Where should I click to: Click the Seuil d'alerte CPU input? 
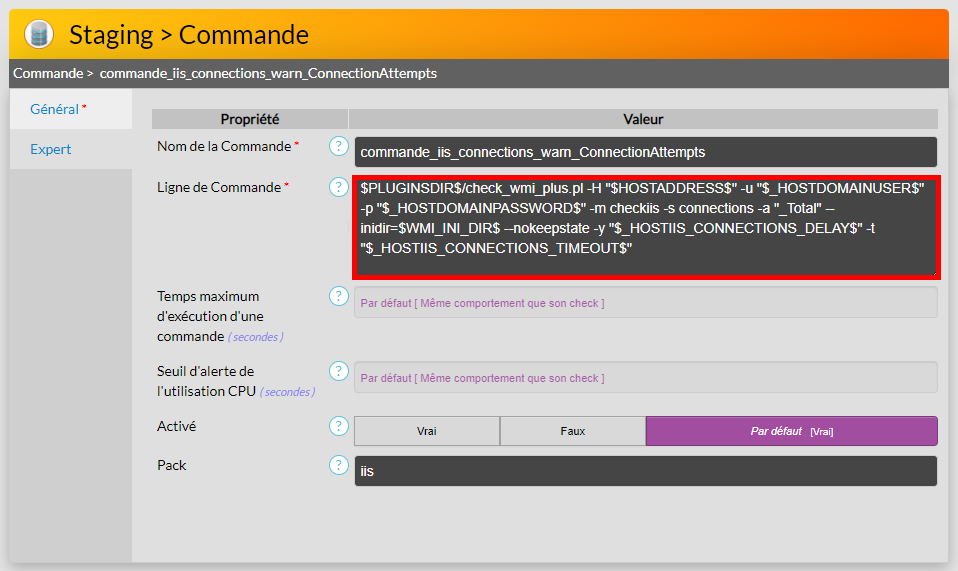pyautogui.click(x=645, y=378)
